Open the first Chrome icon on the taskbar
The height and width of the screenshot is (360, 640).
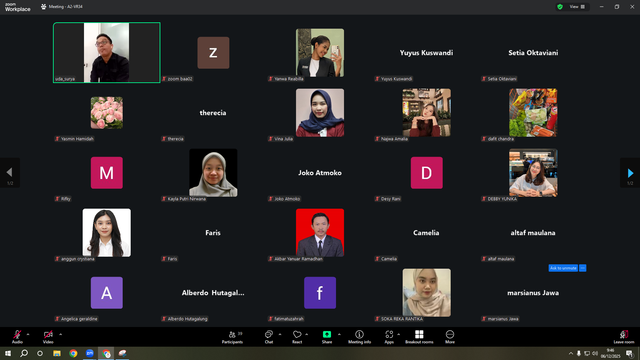click(73, 353)
